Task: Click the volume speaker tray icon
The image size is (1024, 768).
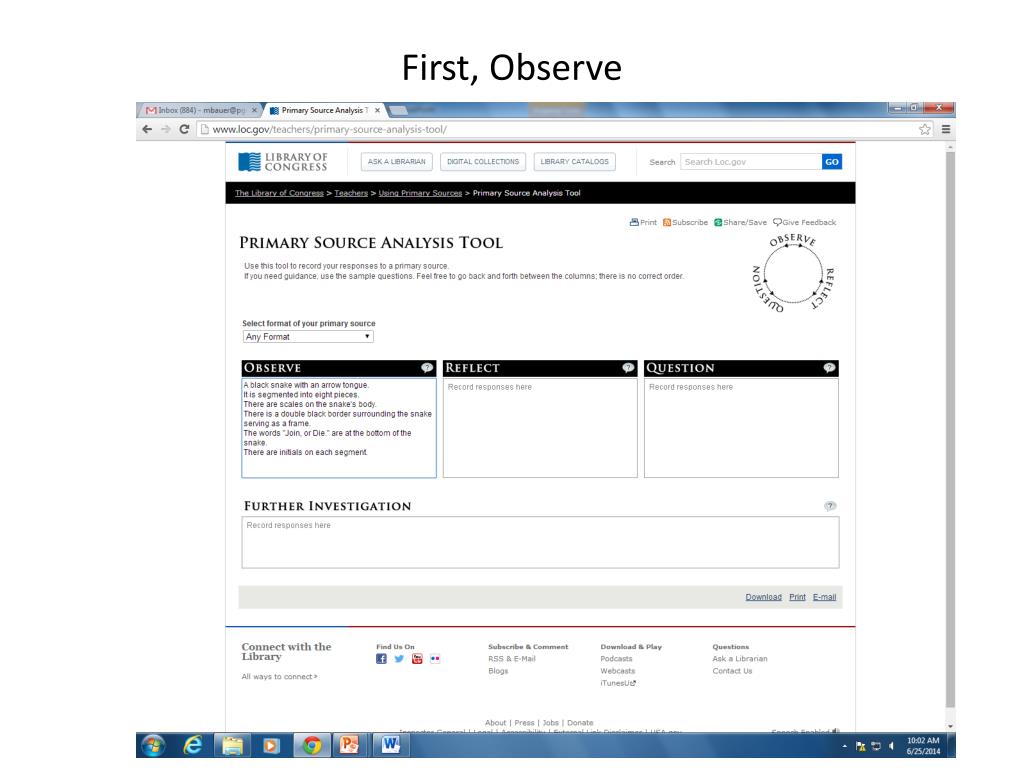Action: click(x=891, y=746)
